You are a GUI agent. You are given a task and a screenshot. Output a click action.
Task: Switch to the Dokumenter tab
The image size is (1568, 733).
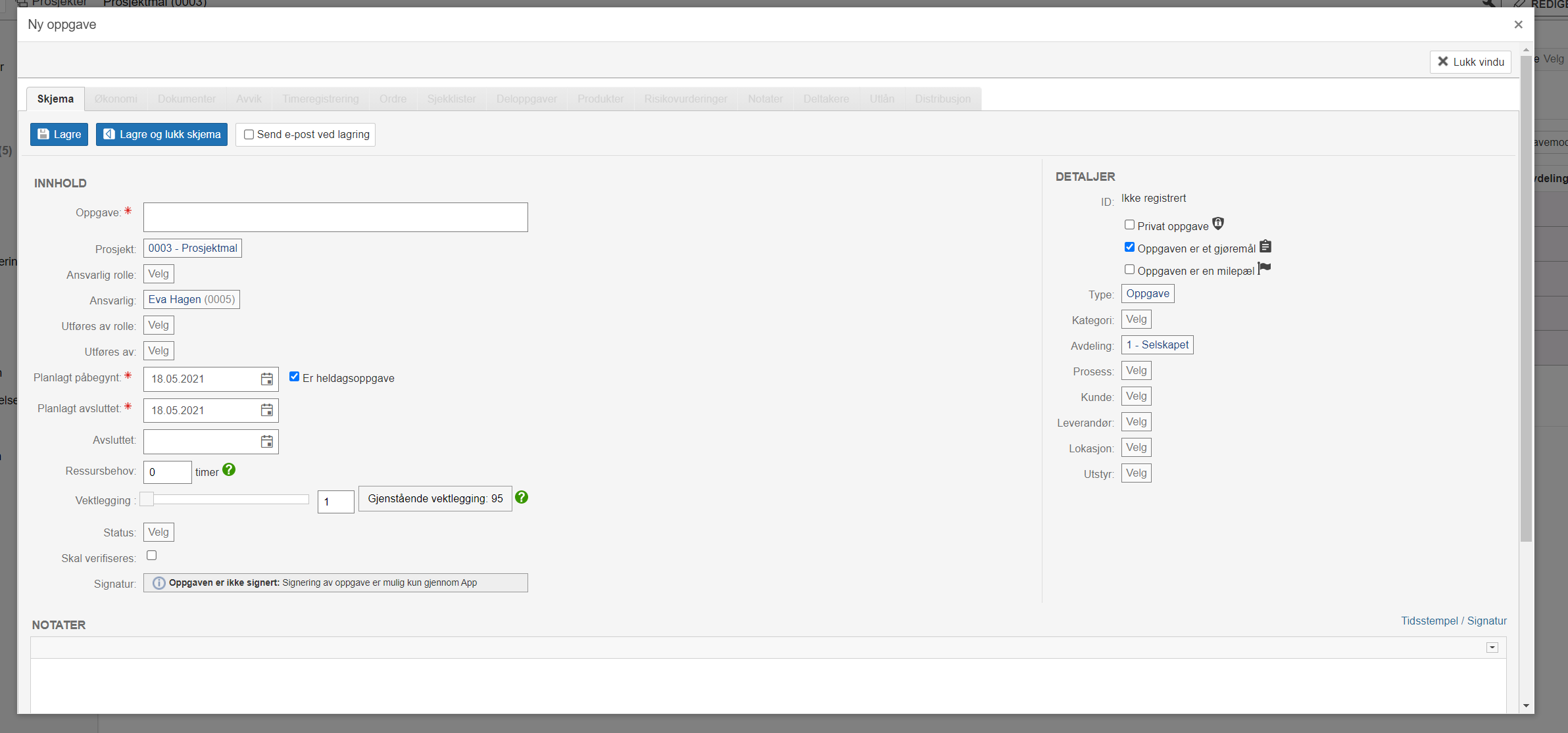(186, 99)
